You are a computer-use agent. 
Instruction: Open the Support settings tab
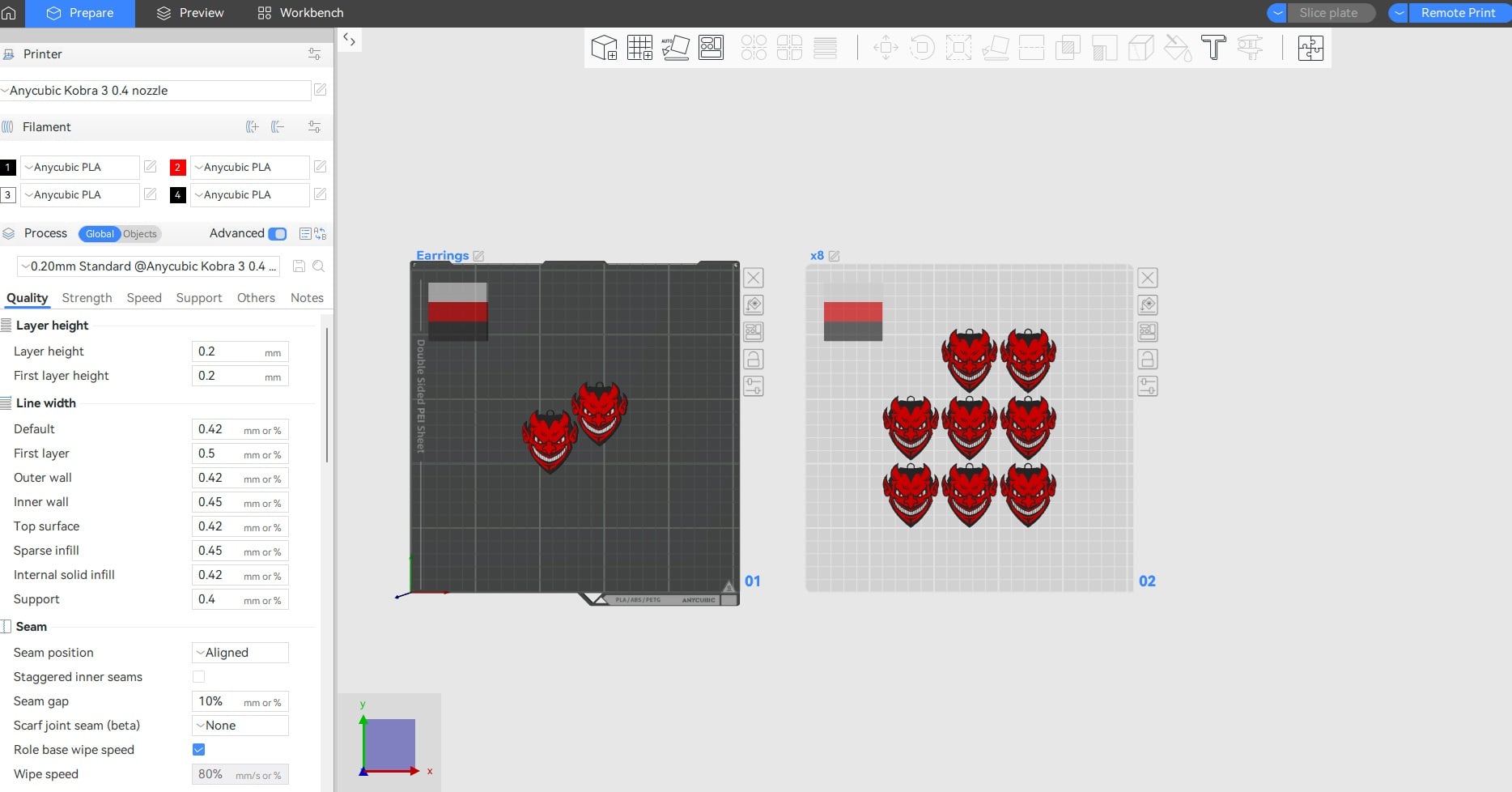tap(199, 298)
